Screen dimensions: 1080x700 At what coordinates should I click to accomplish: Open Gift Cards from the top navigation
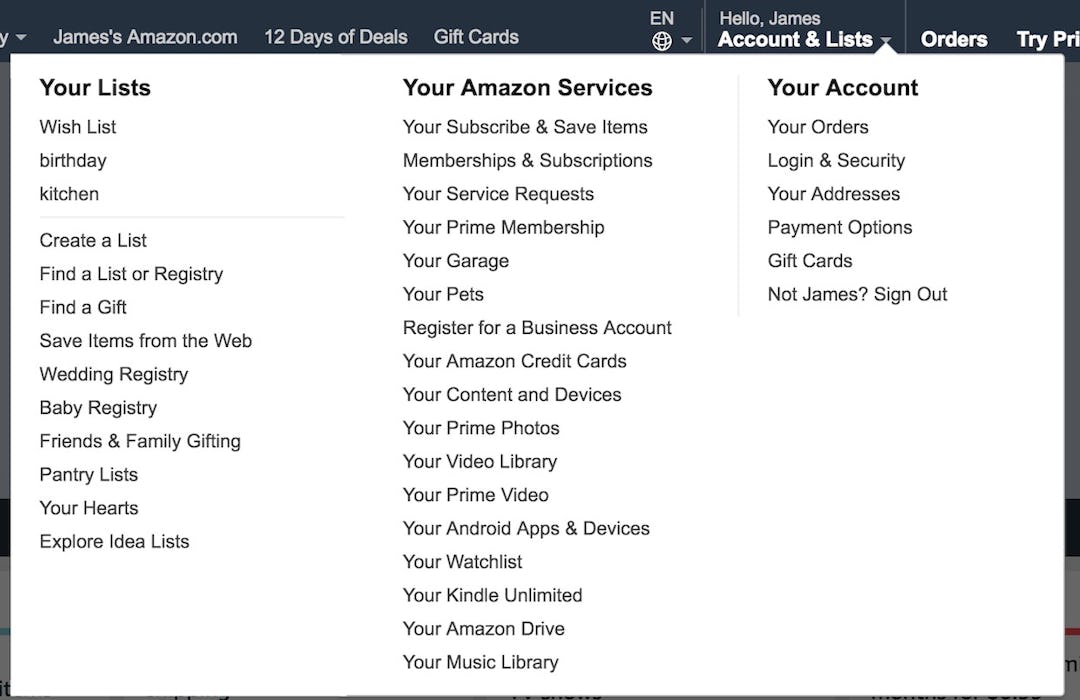tap(476, 37)
